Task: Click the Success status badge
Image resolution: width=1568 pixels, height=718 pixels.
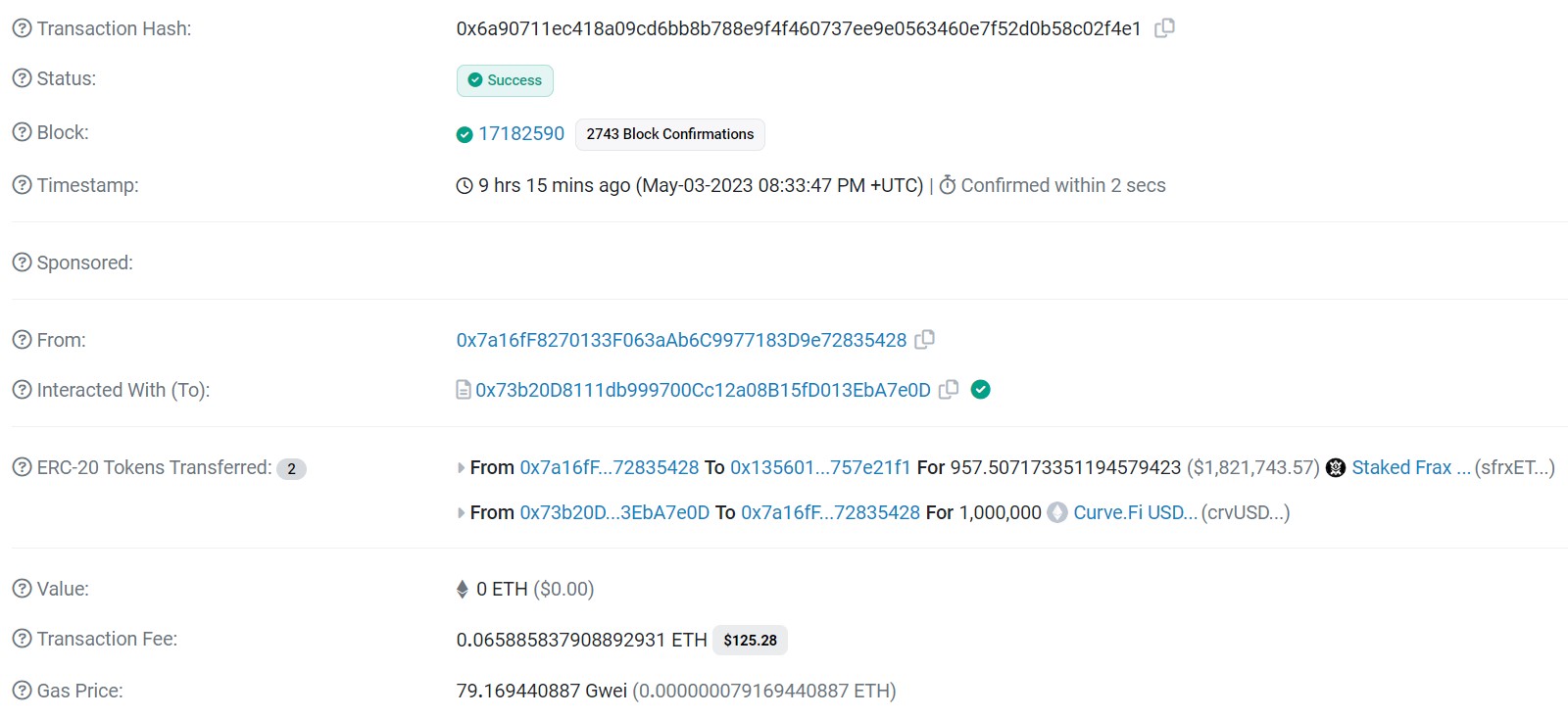Action: (505, 80)
